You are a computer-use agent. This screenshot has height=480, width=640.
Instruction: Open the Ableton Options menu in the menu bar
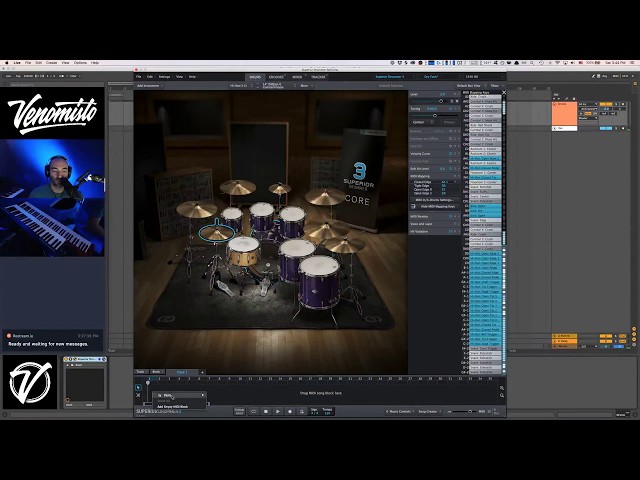coord(80,63)
